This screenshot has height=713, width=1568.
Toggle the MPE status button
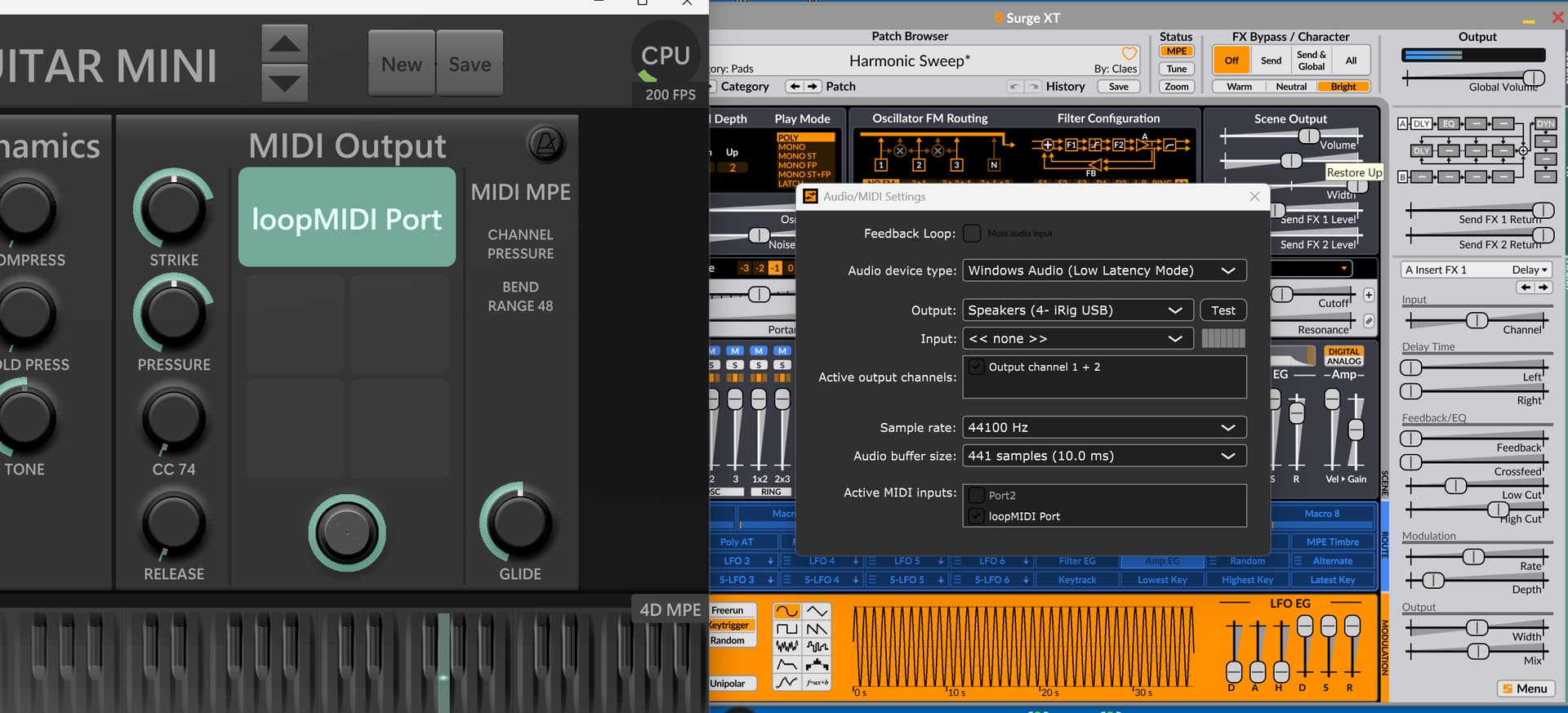pyautogui.click(x=1176, y=51)
